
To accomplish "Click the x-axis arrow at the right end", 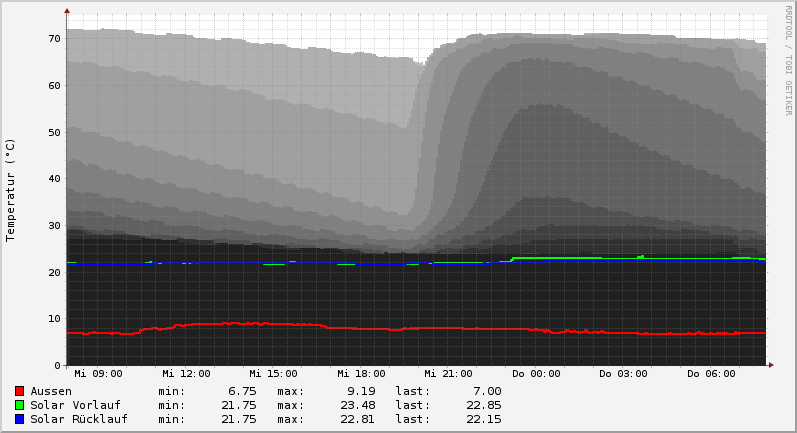I will point(771,365).
